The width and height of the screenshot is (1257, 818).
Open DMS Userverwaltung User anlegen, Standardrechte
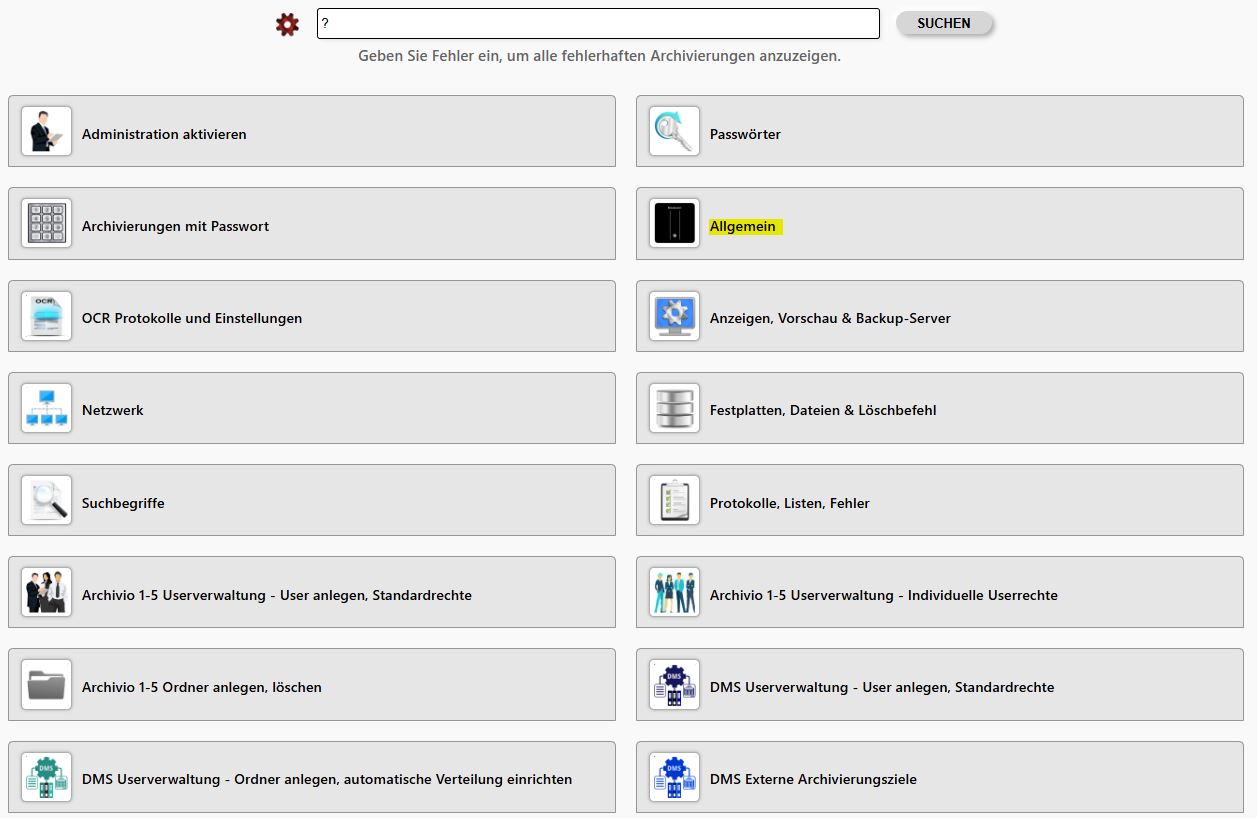(881, 687)
